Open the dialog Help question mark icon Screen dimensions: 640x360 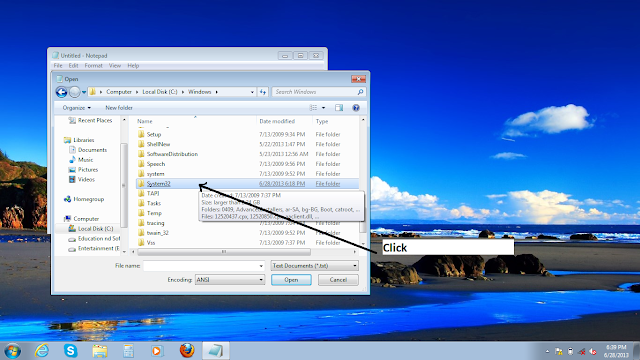coord(356,108)
